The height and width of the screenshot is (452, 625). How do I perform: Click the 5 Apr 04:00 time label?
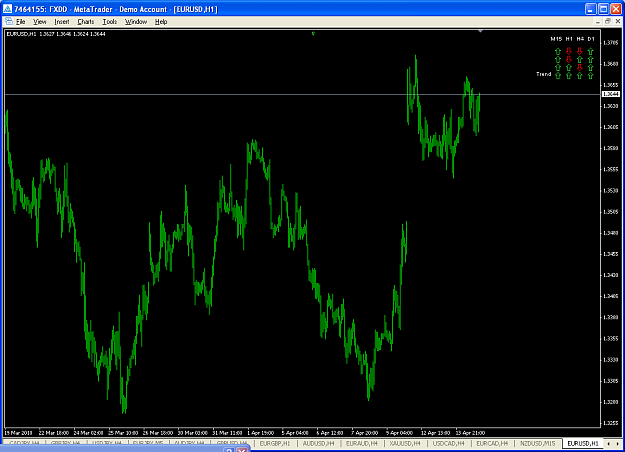click(295, 433)
